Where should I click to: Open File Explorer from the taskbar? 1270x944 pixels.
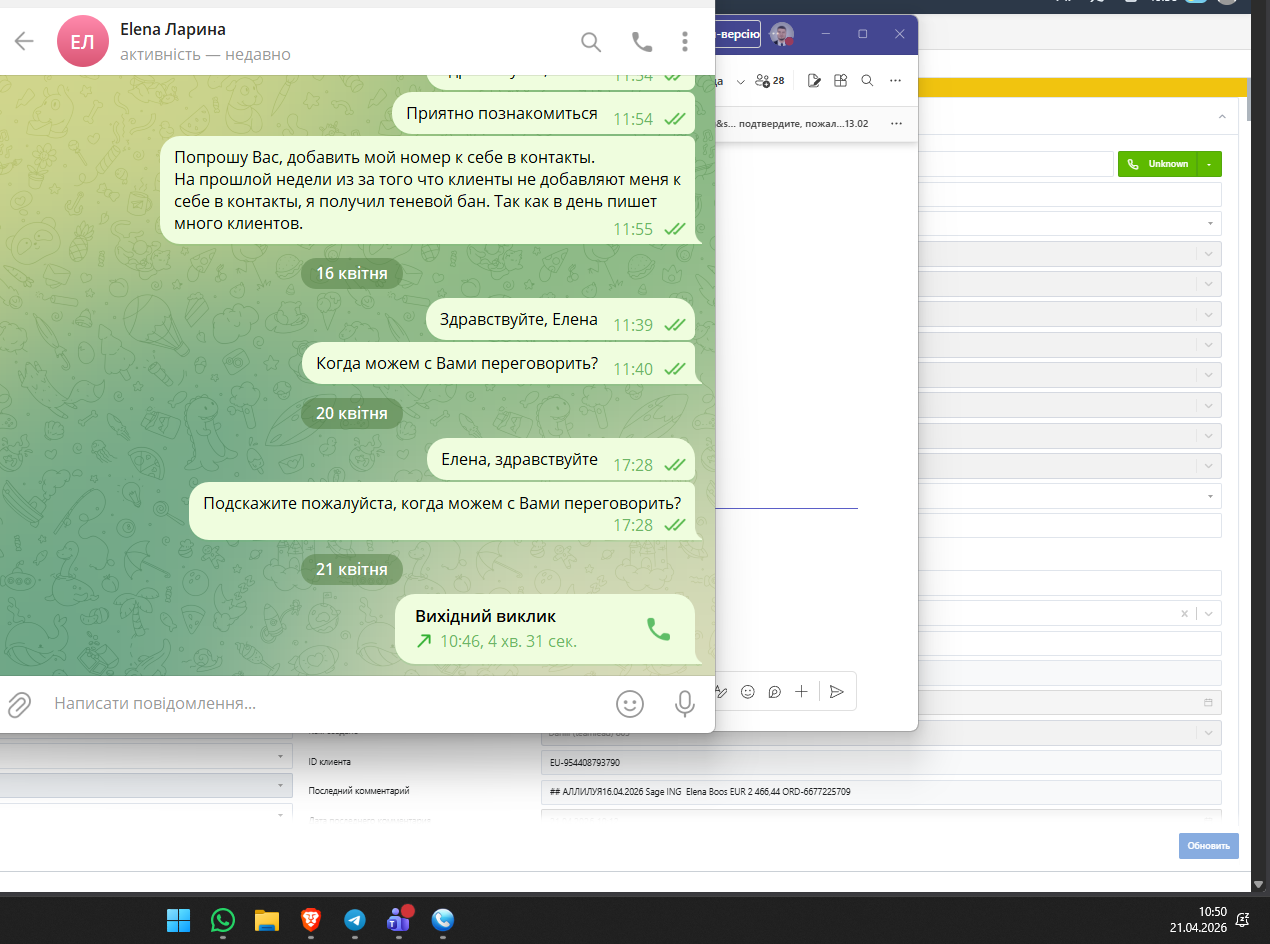(266, 919)
